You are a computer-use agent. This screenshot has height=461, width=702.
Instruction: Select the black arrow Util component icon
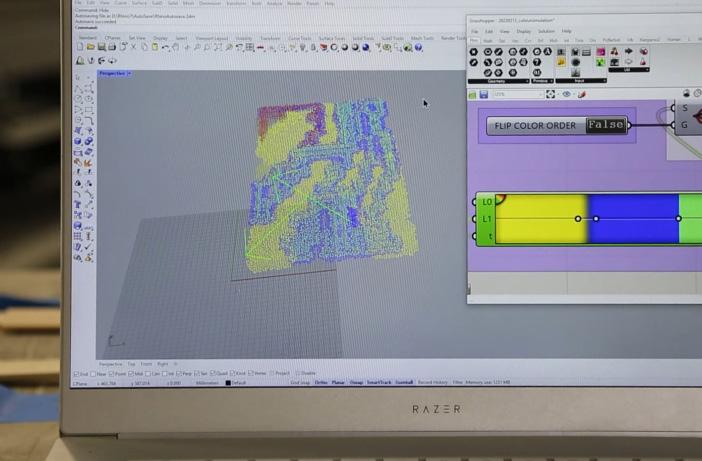(629, 51)
